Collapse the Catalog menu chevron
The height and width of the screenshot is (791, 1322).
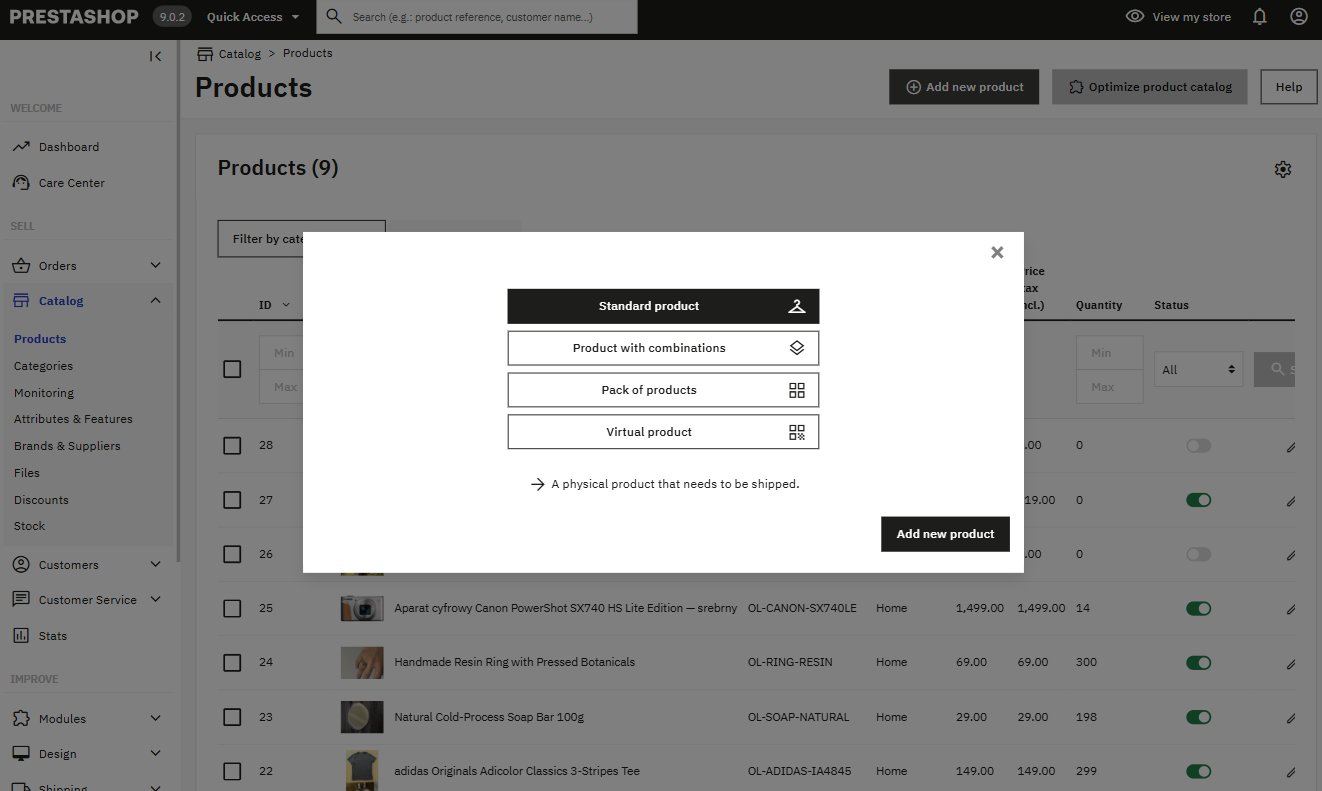coord(155,300)
